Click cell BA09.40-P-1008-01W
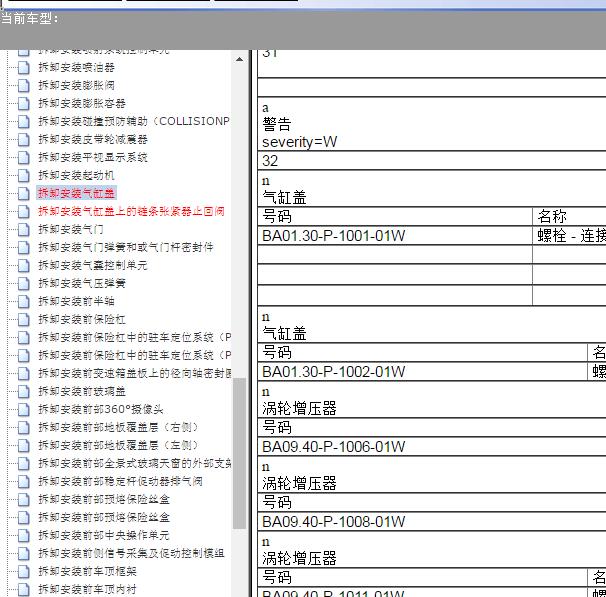 (432, 522)
